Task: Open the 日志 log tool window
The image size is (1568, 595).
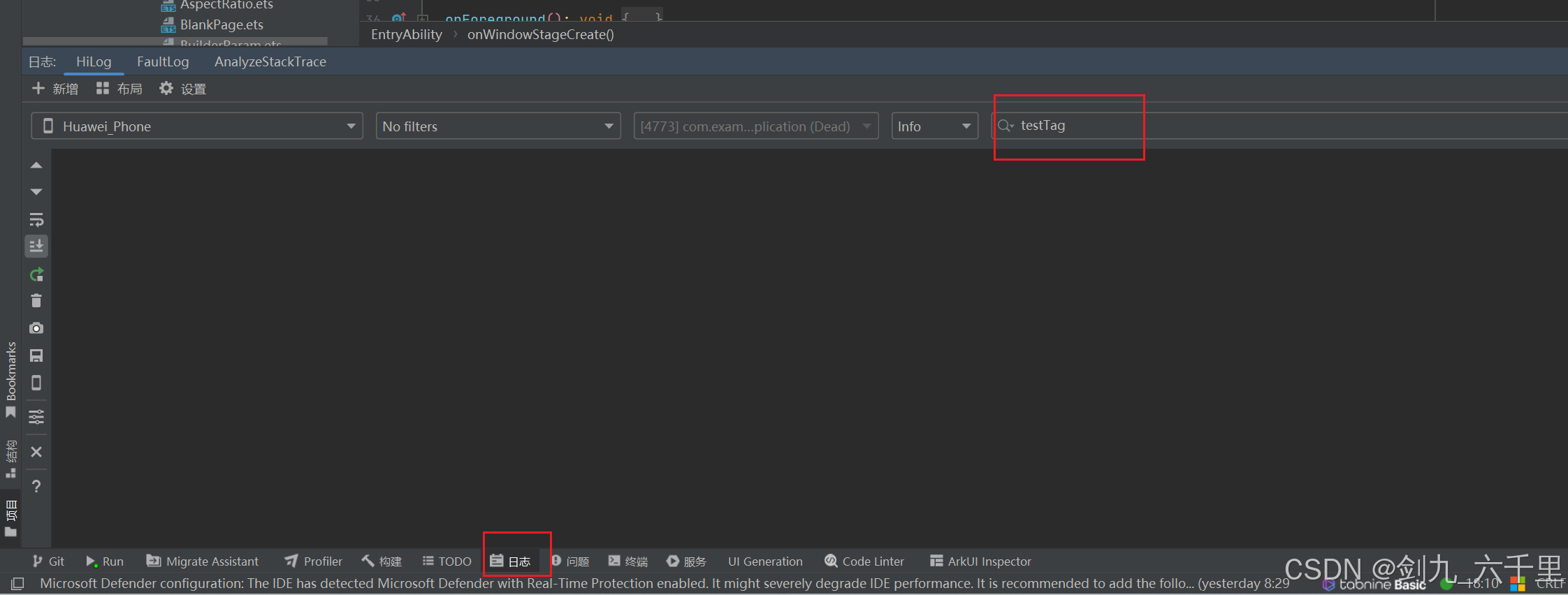Action: (510, 561)
